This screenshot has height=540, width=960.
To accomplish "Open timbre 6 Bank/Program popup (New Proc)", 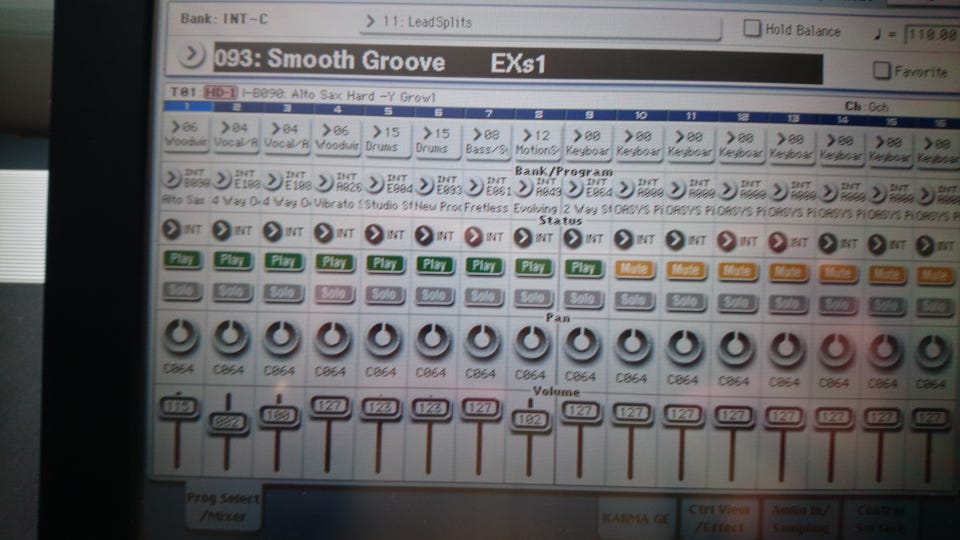I will coord(424,184).
